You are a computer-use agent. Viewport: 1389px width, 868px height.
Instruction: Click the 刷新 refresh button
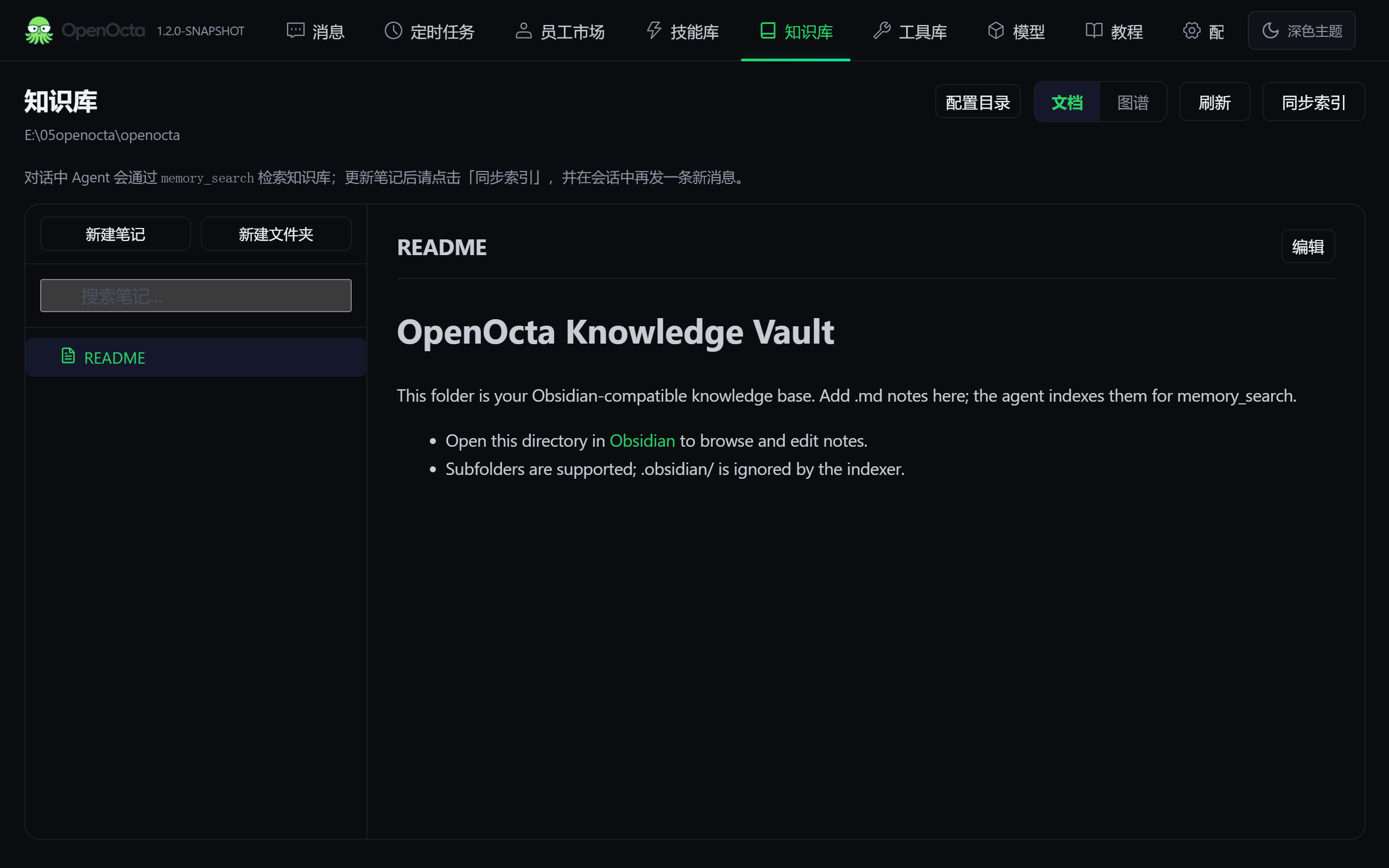(1215, 102)
